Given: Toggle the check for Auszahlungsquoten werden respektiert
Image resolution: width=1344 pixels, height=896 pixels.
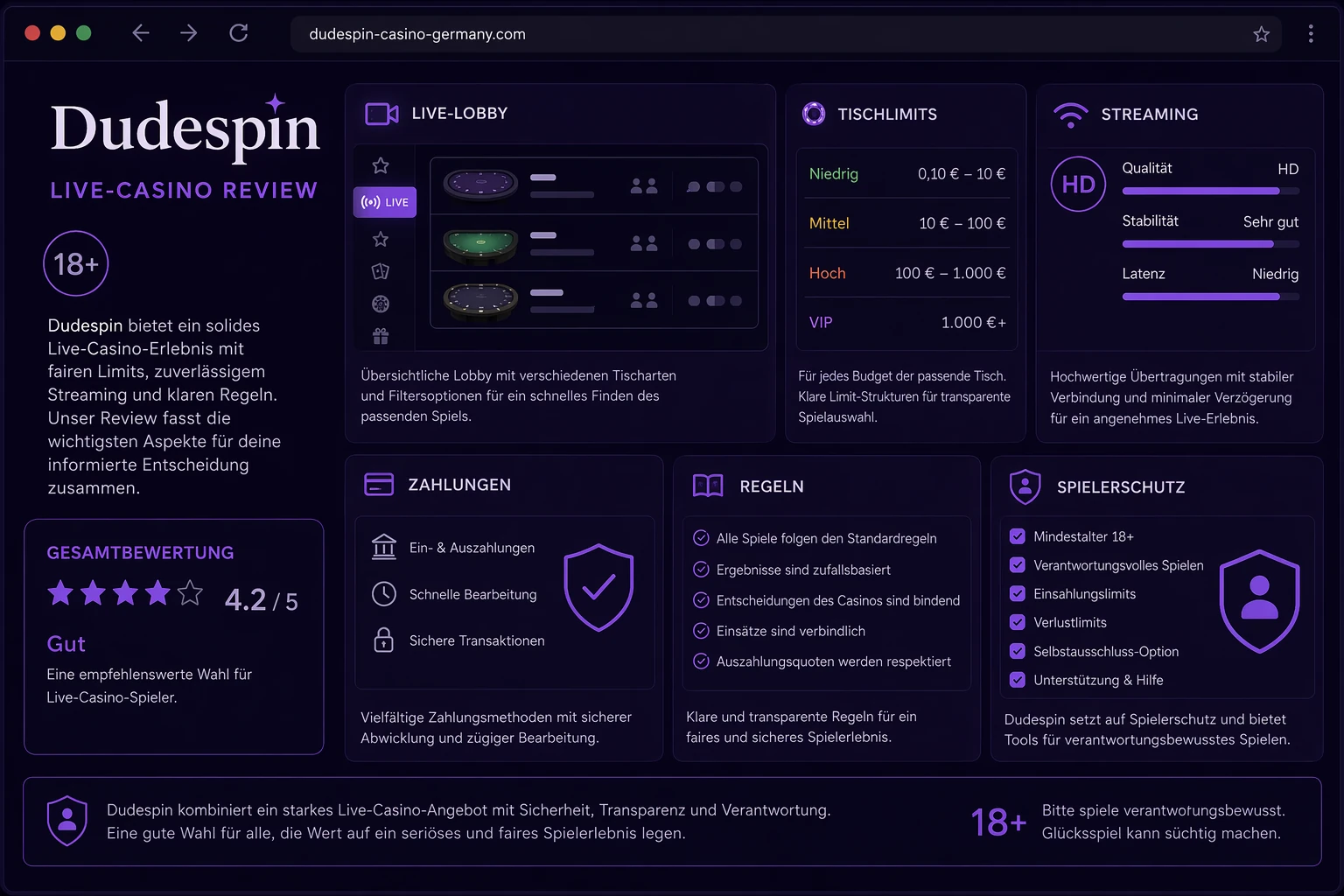Looking at the screenshot, I should (x=701, y=661).
